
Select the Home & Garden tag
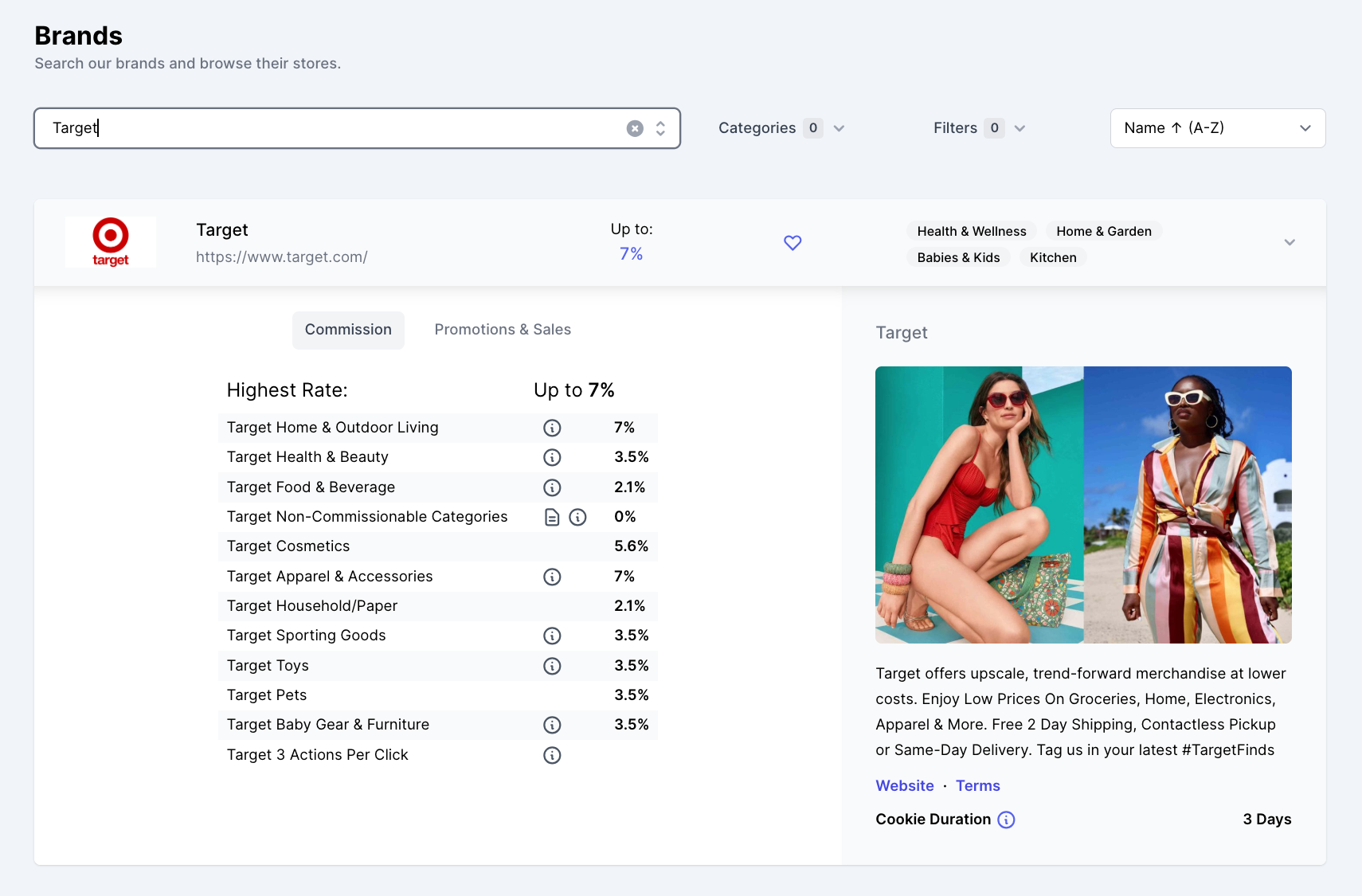[x=1104, y=231]
